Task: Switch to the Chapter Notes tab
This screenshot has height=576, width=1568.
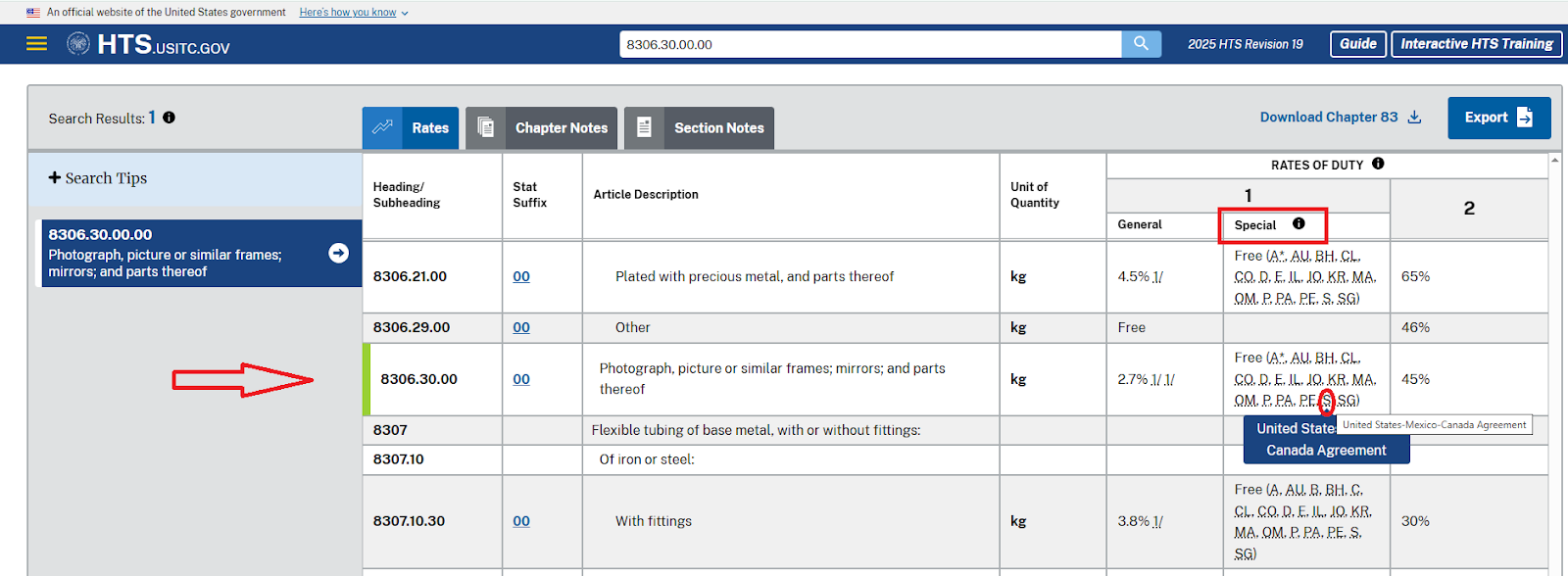Action: (541, 128)
